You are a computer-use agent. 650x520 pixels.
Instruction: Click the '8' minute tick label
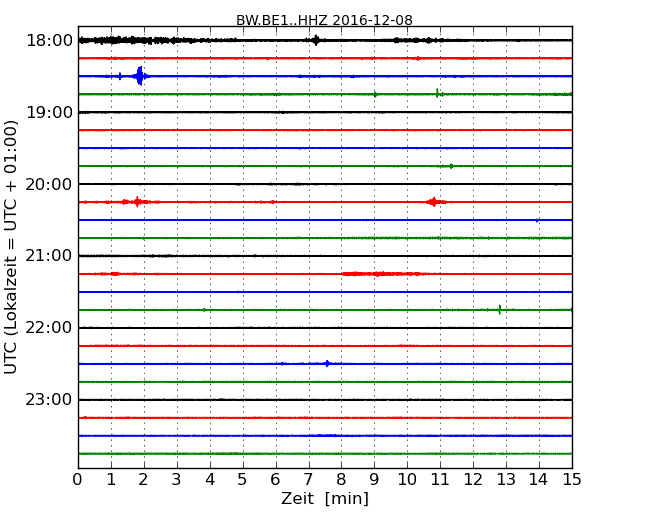(x=341, y=480)
